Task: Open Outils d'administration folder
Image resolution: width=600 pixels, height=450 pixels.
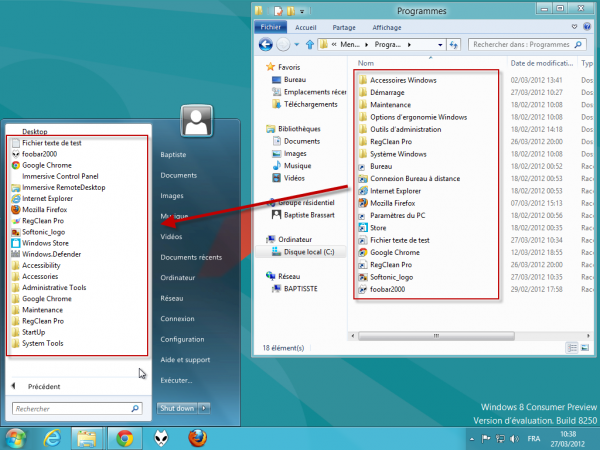Action: point(400,129)
